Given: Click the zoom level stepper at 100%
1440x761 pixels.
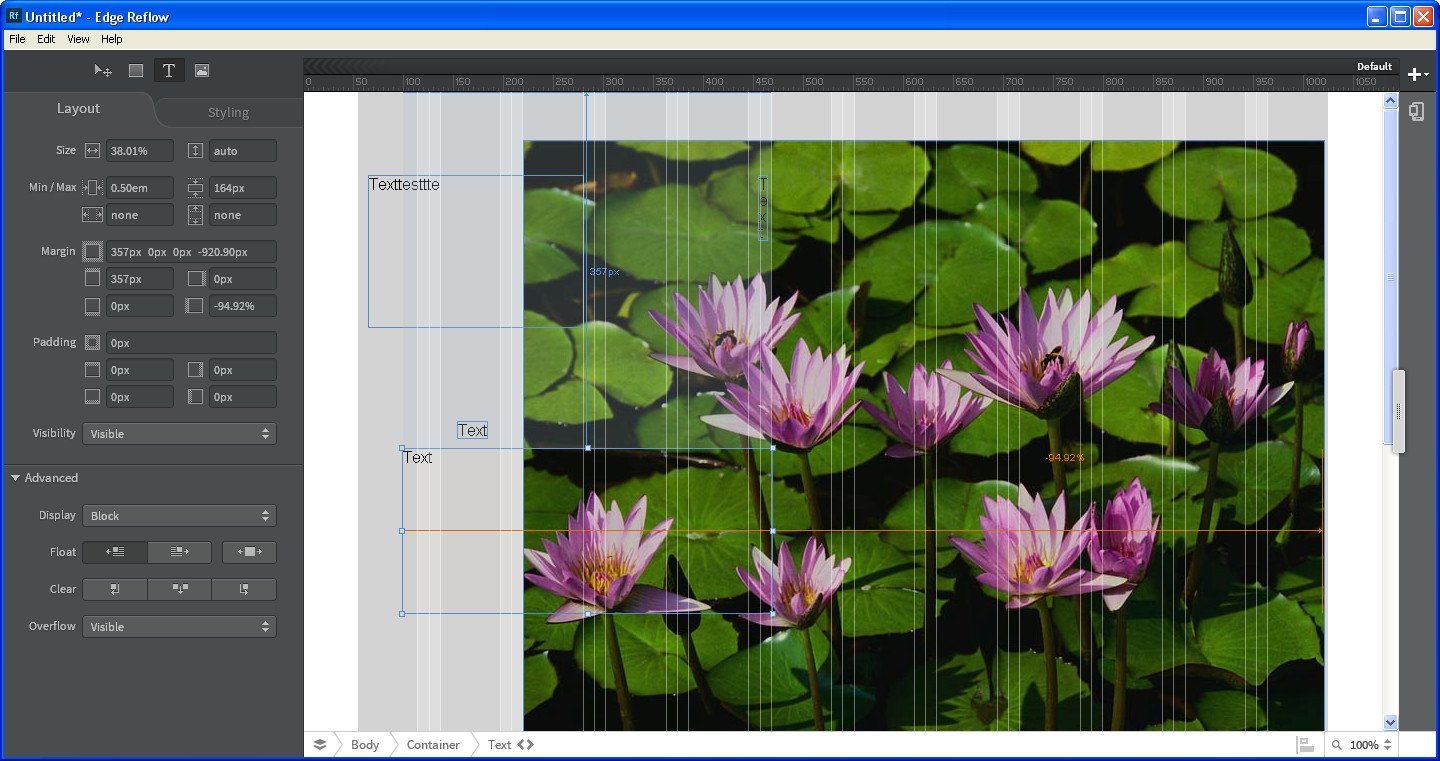Looking at the screenshot, I should pyautogui.click(x=1388, y=745).
